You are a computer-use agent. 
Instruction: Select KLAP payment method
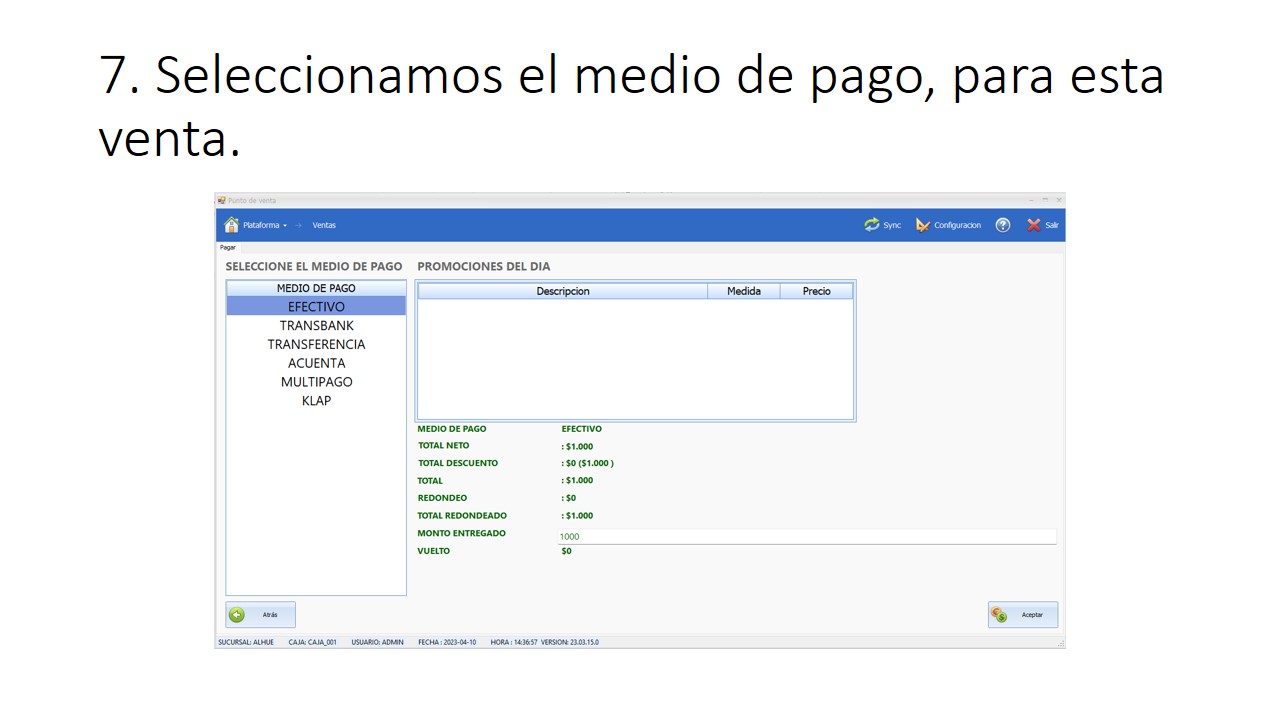point(316,400)
